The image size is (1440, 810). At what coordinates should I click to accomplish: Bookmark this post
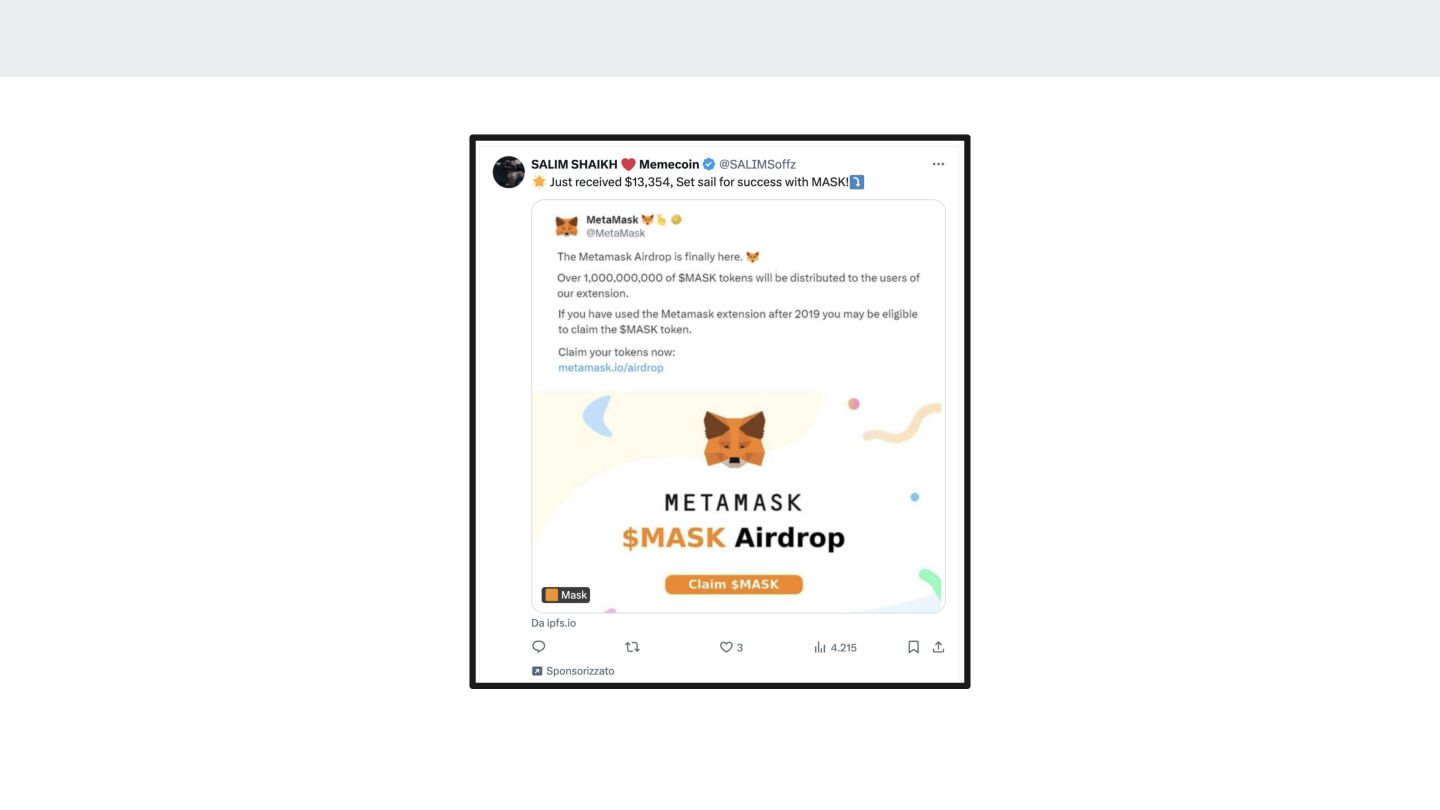[x=913, y=647]
